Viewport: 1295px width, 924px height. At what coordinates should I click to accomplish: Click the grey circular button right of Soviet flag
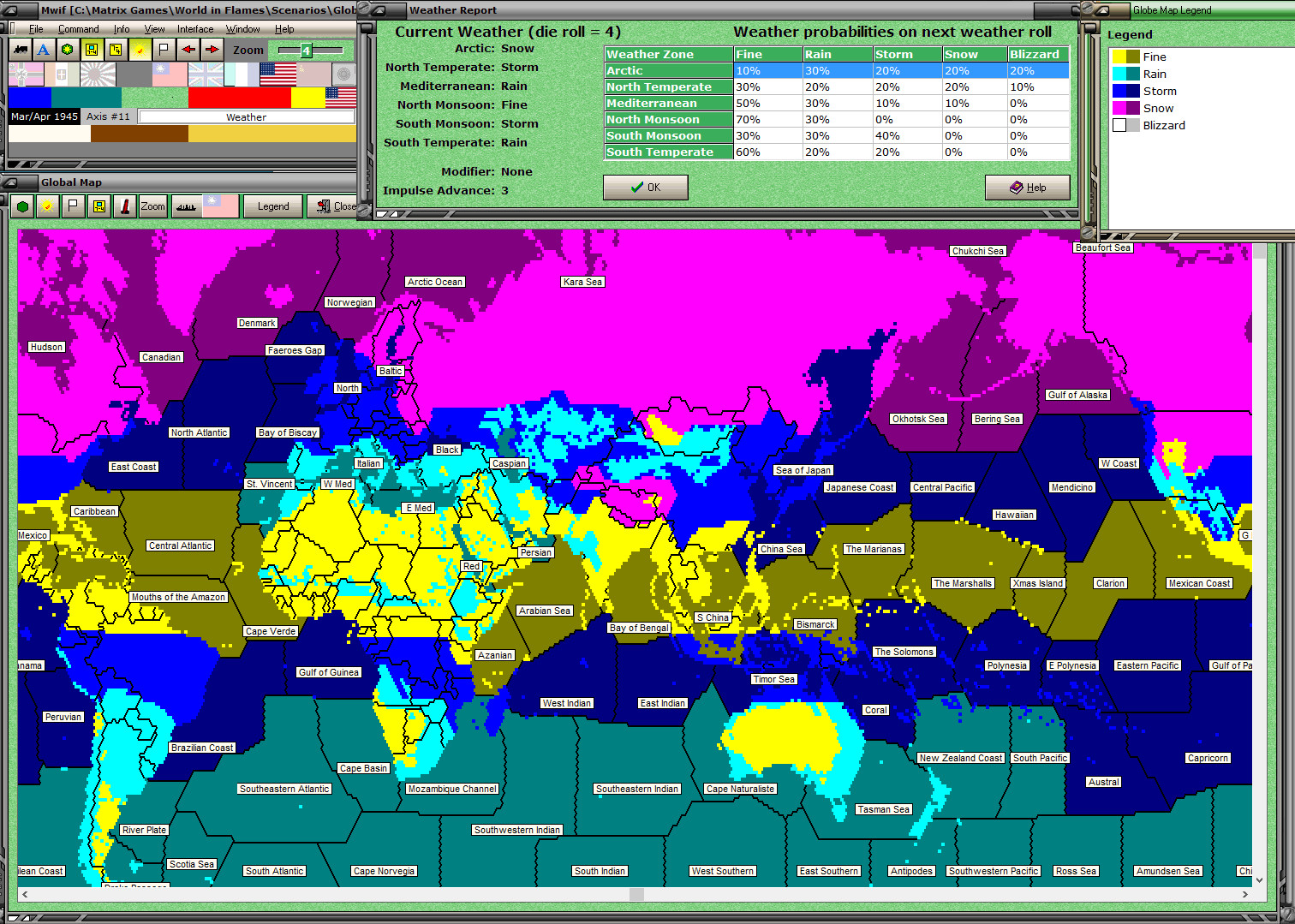343,75
